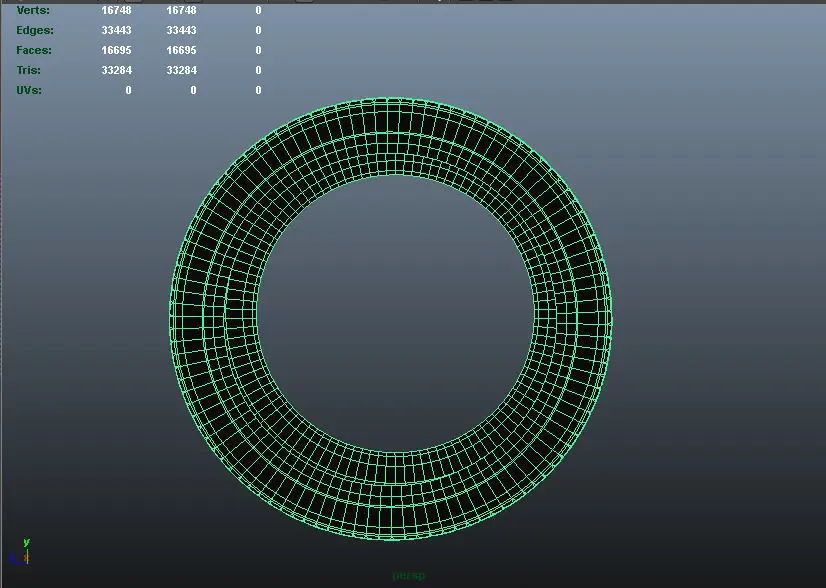Click the 0 value in the Edges row
This screenshot has width=826, height=588.
258,30
